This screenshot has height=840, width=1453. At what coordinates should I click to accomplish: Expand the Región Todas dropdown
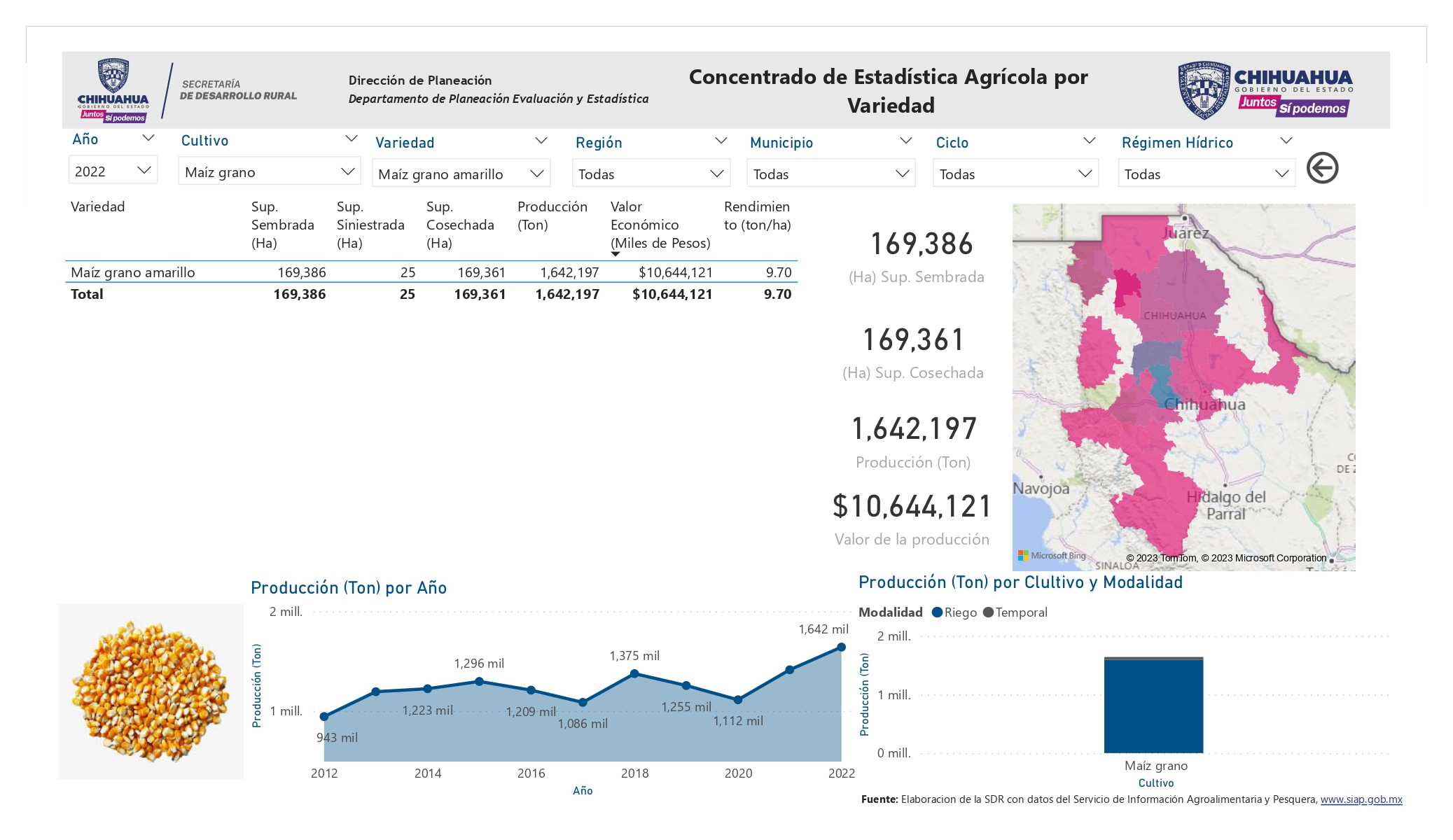click(651, 174)
